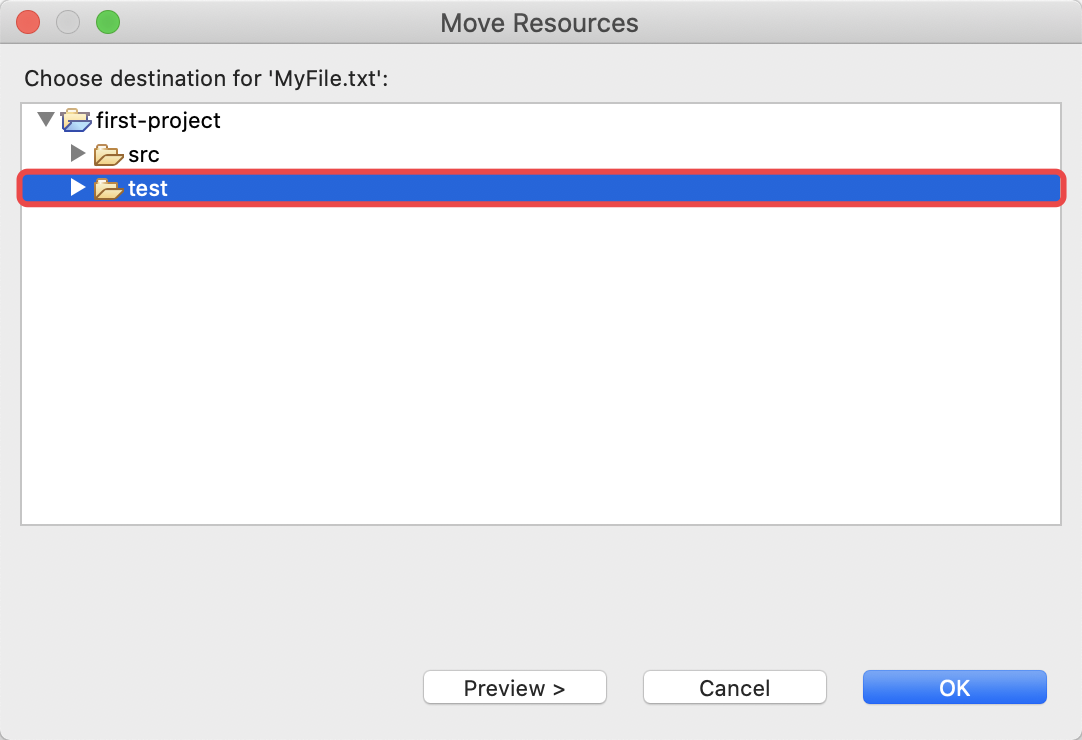The width and height of the screenshot is (1082, 740).
Task: Select the first-project label as destination
Action: 158,121
